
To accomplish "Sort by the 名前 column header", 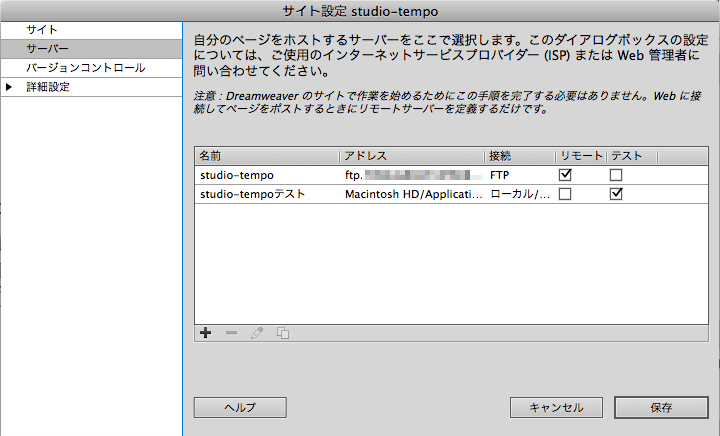I will point(267,156).
